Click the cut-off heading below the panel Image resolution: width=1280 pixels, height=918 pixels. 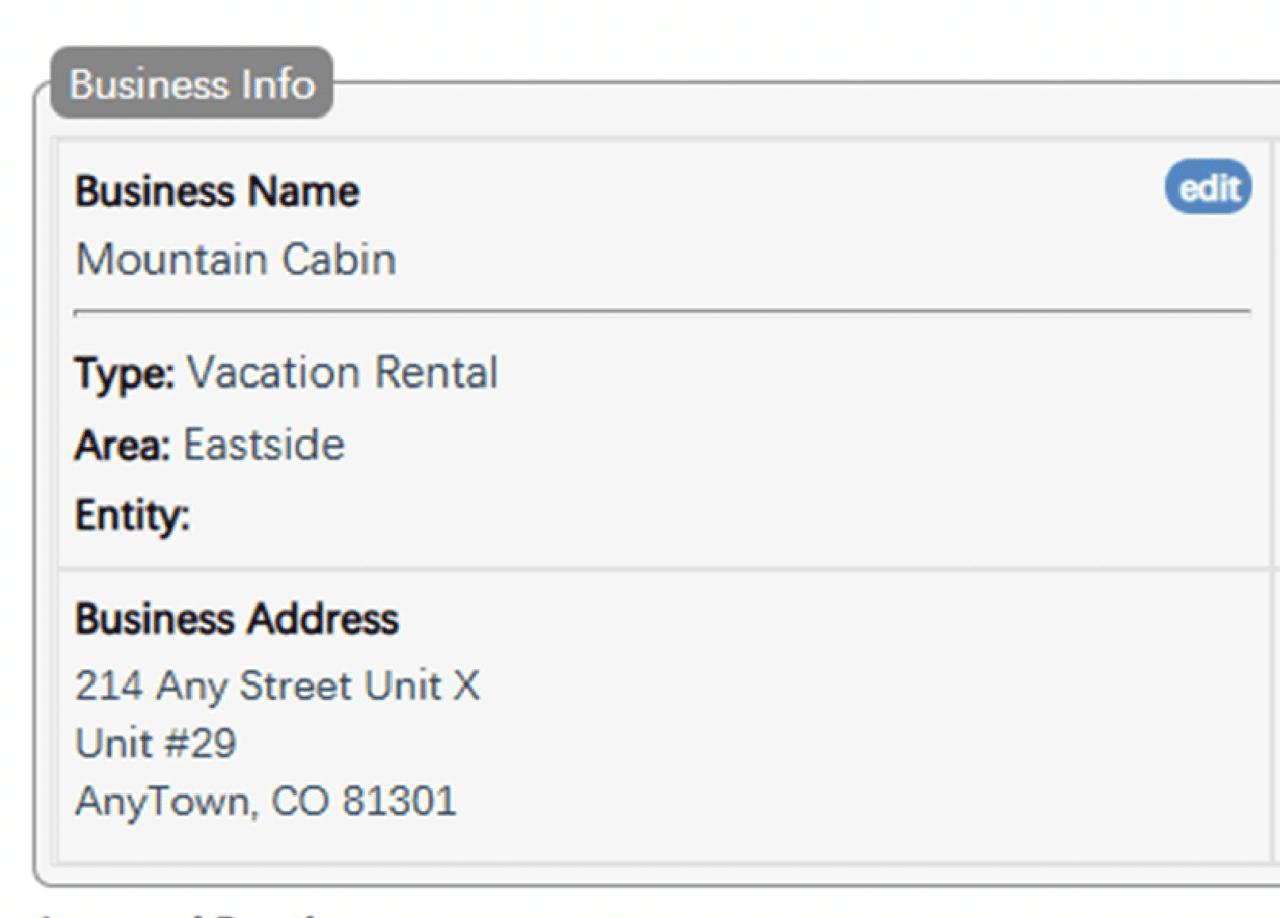180,912
